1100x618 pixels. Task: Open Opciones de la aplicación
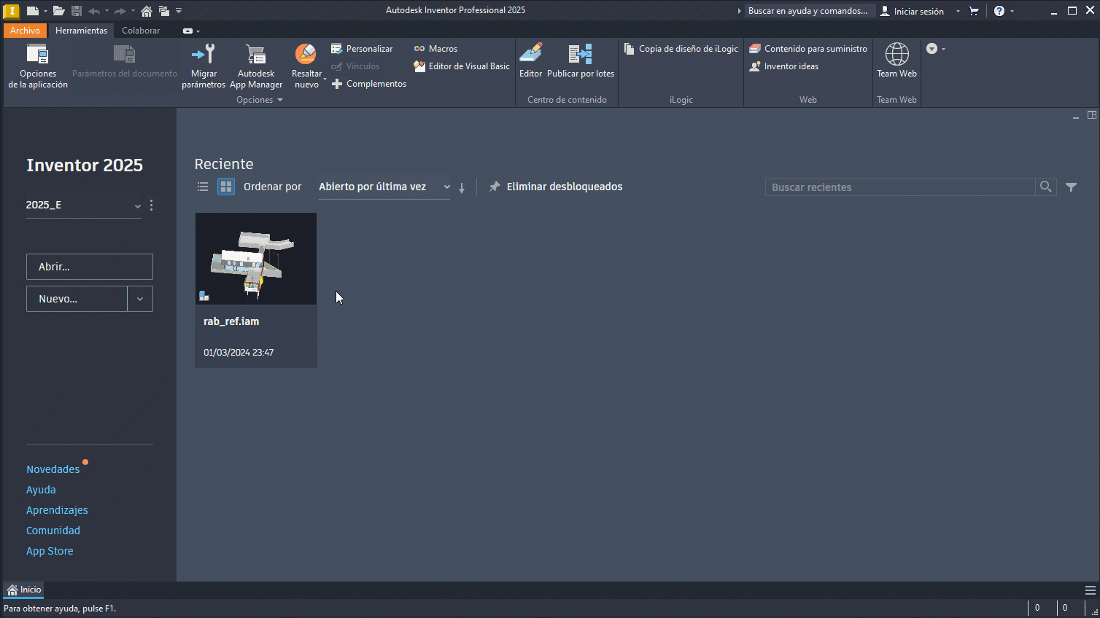coord(38,66)
